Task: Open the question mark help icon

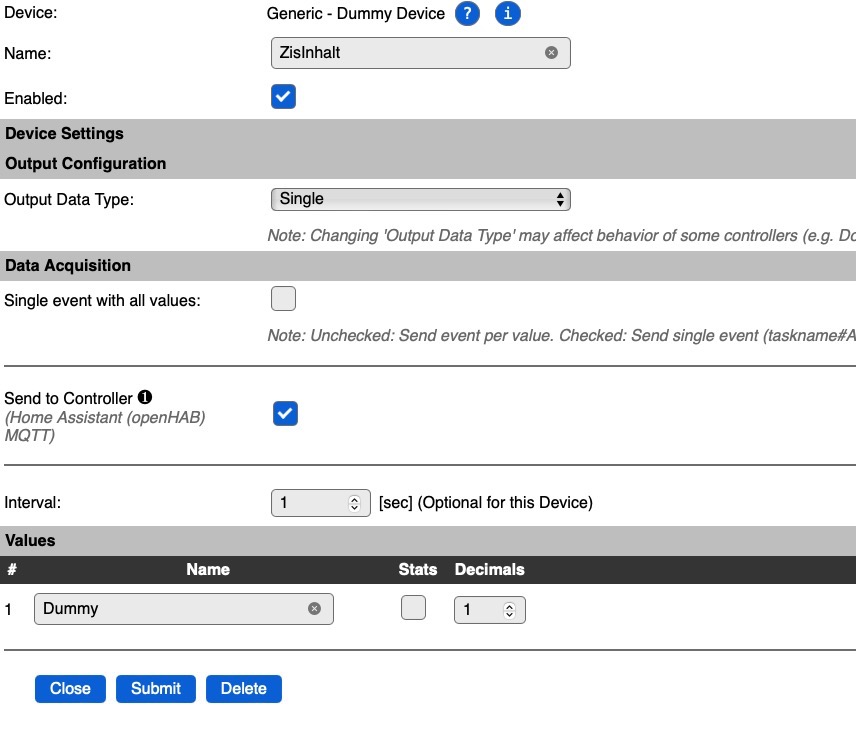Action: click(x=467, y=14)
